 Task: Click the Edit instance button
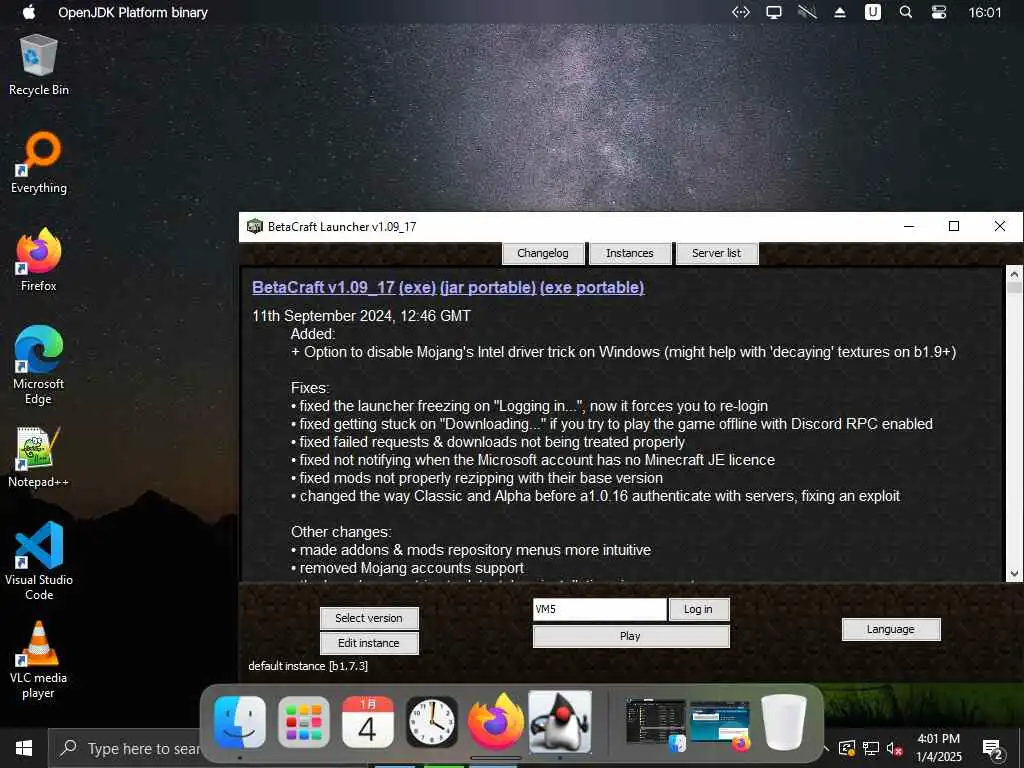[369, 643]
